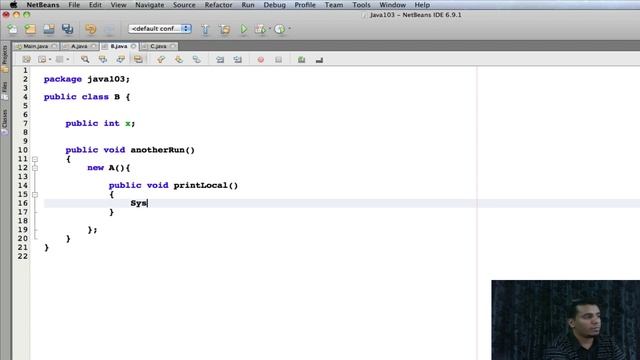
Task: Open the Debug Project dropdown arrow
Action: tap(269, 29)
